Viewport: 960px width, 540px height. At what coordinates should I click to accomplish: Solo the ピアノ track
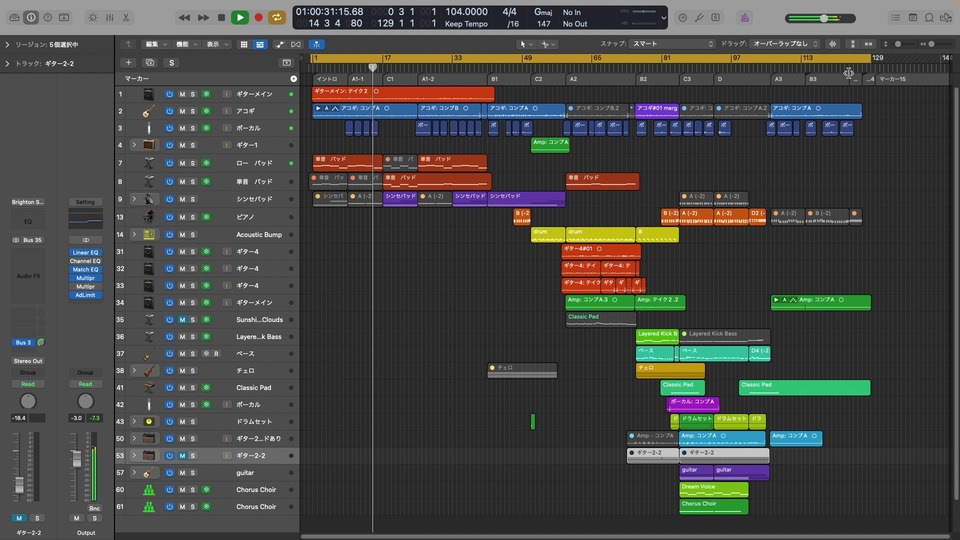[193, 216]
